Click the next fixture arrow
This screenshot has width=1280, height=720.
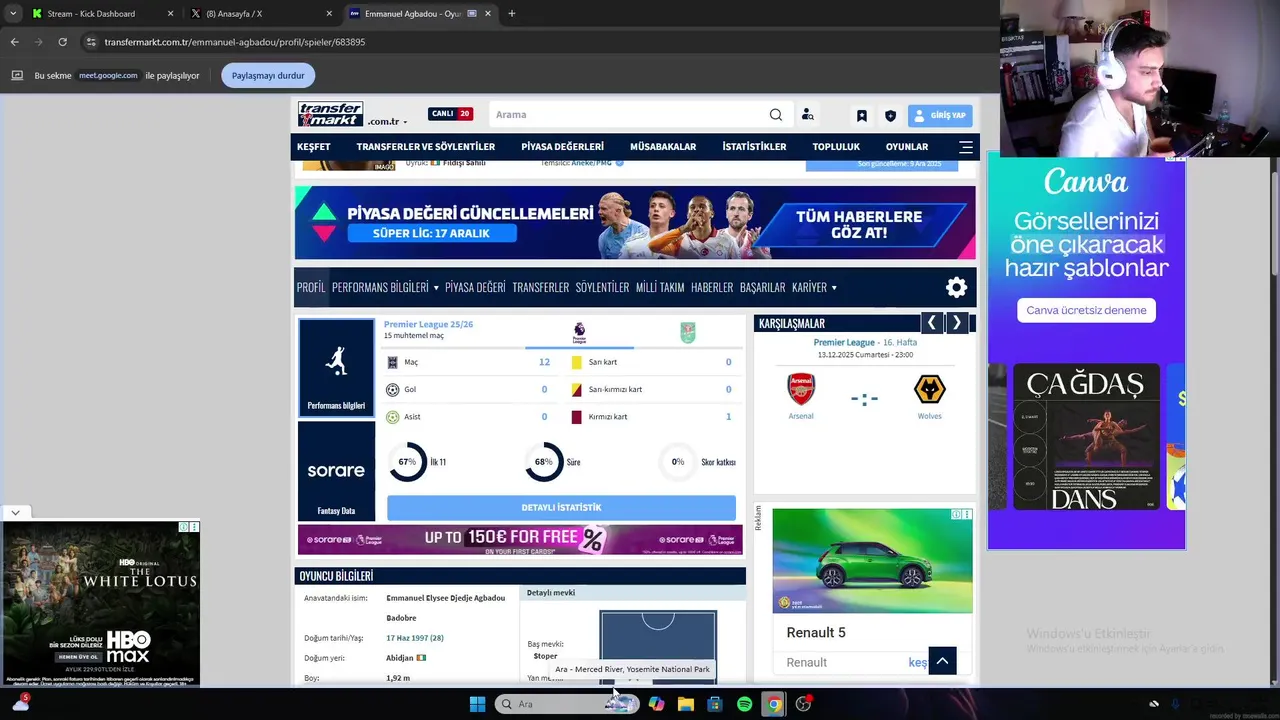pos(956,323)
